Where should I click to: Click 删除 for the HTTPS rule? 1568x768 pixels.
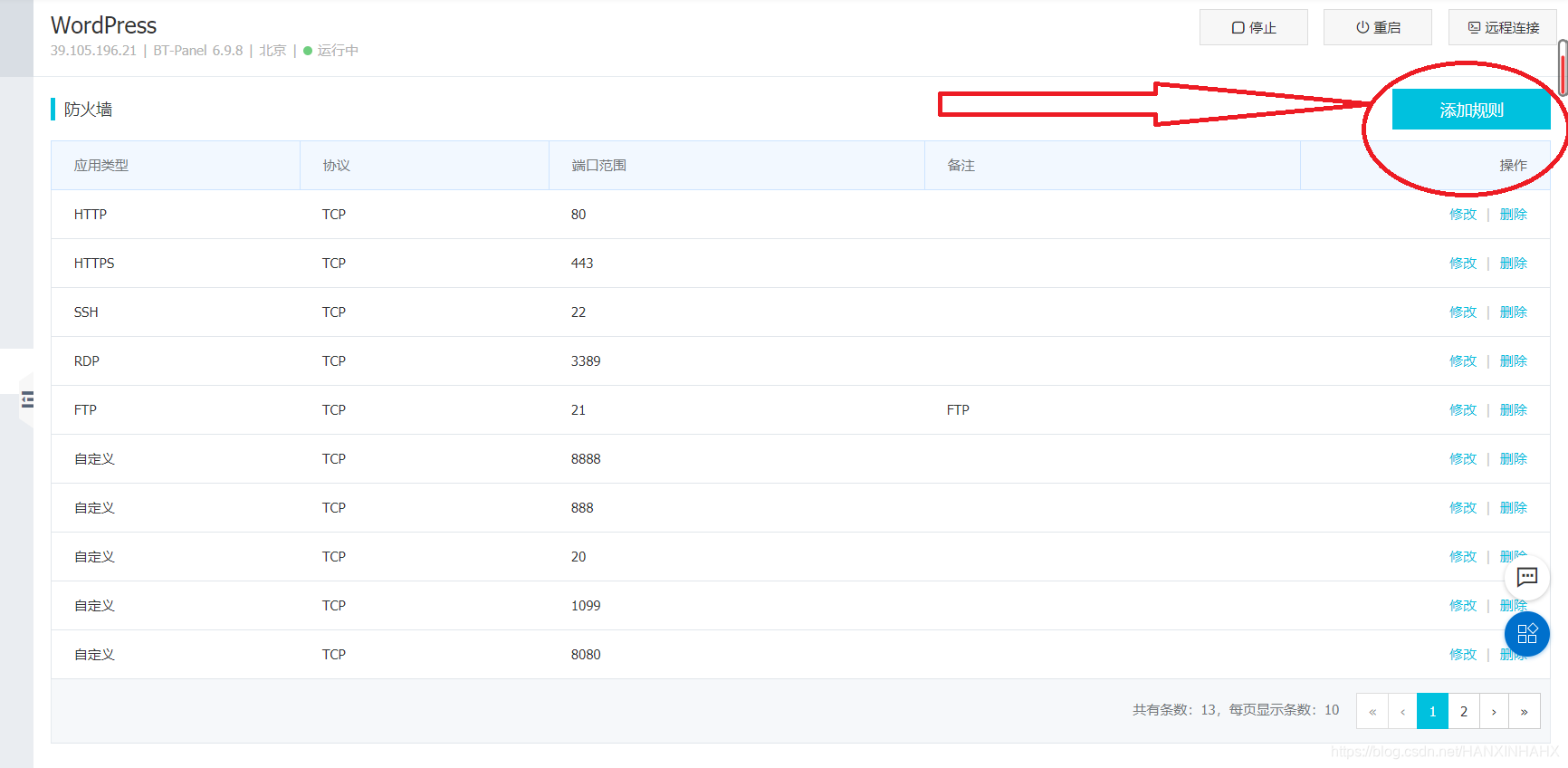[x=1514, y=264]
